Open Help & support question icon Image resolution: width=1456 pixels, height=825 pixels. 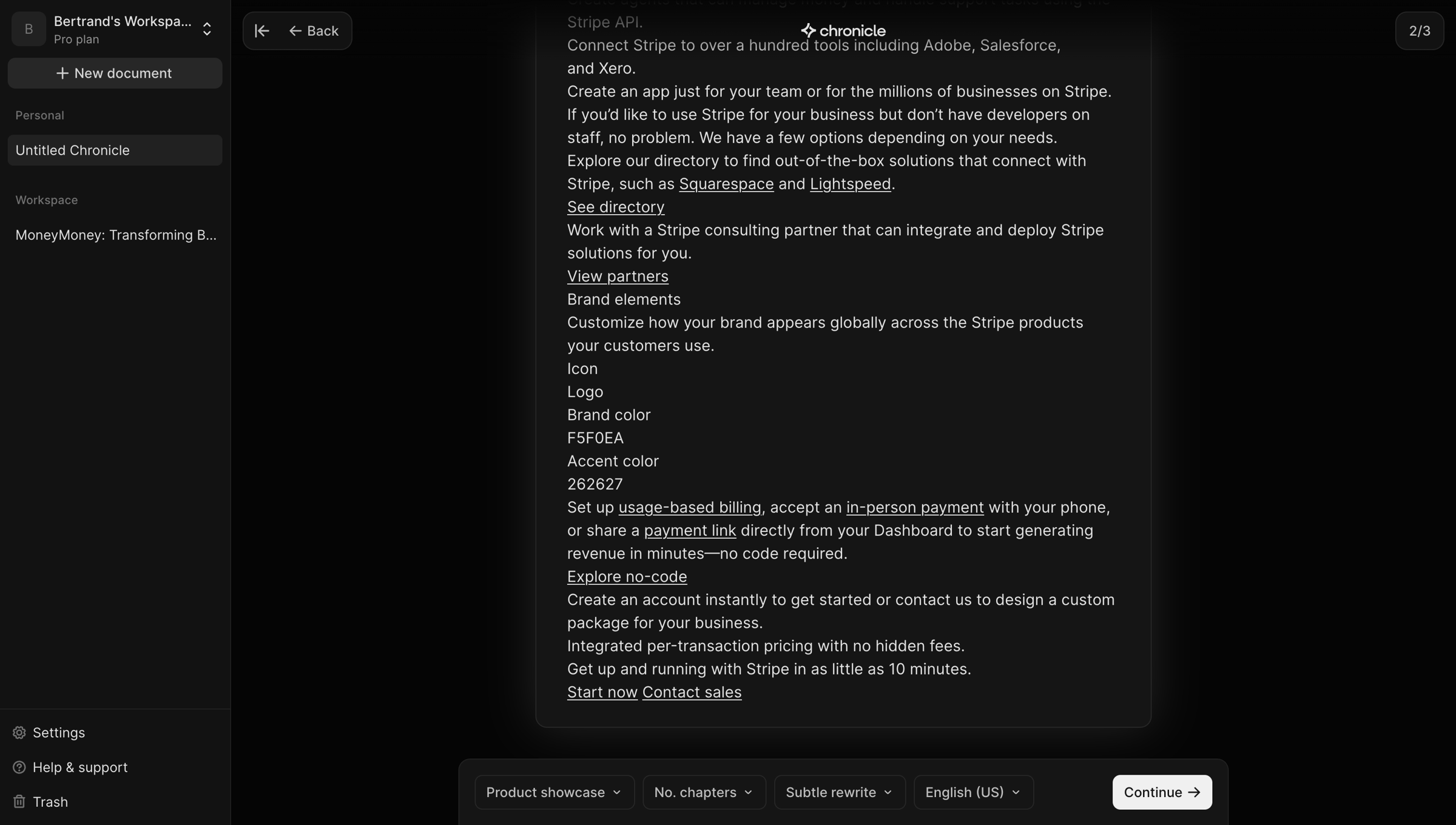(19, 767)
